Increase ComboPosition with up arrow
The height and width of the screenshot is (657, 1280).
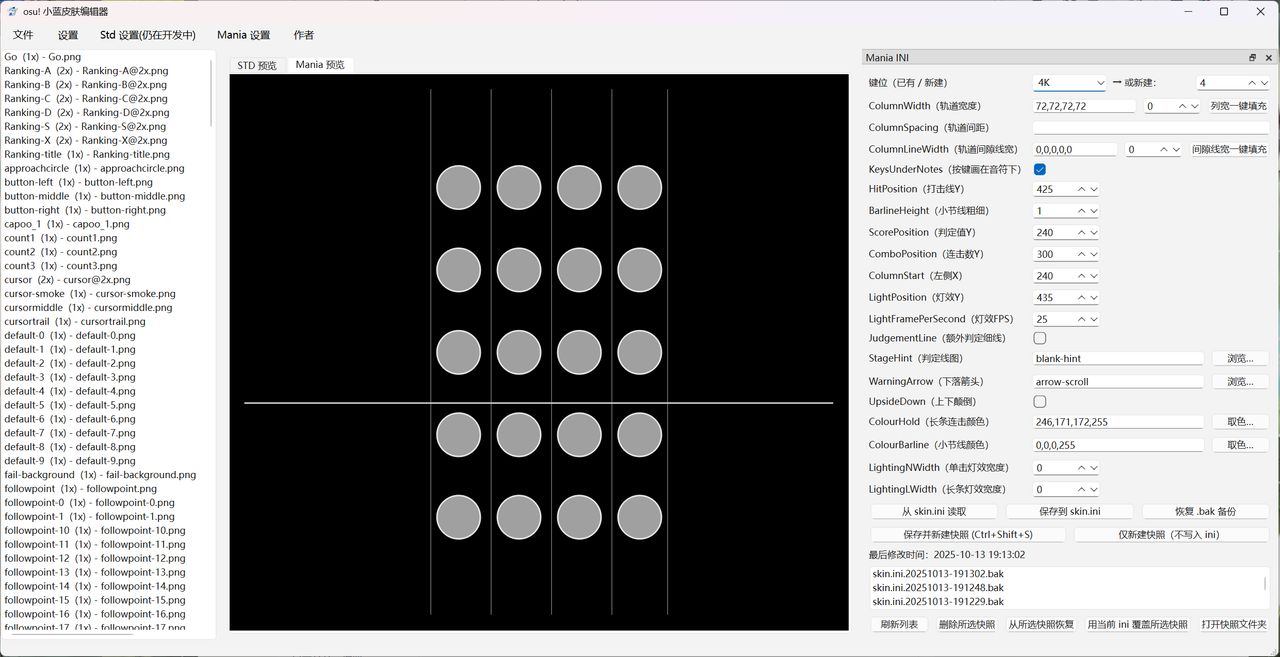click(x=1082, y=254)
